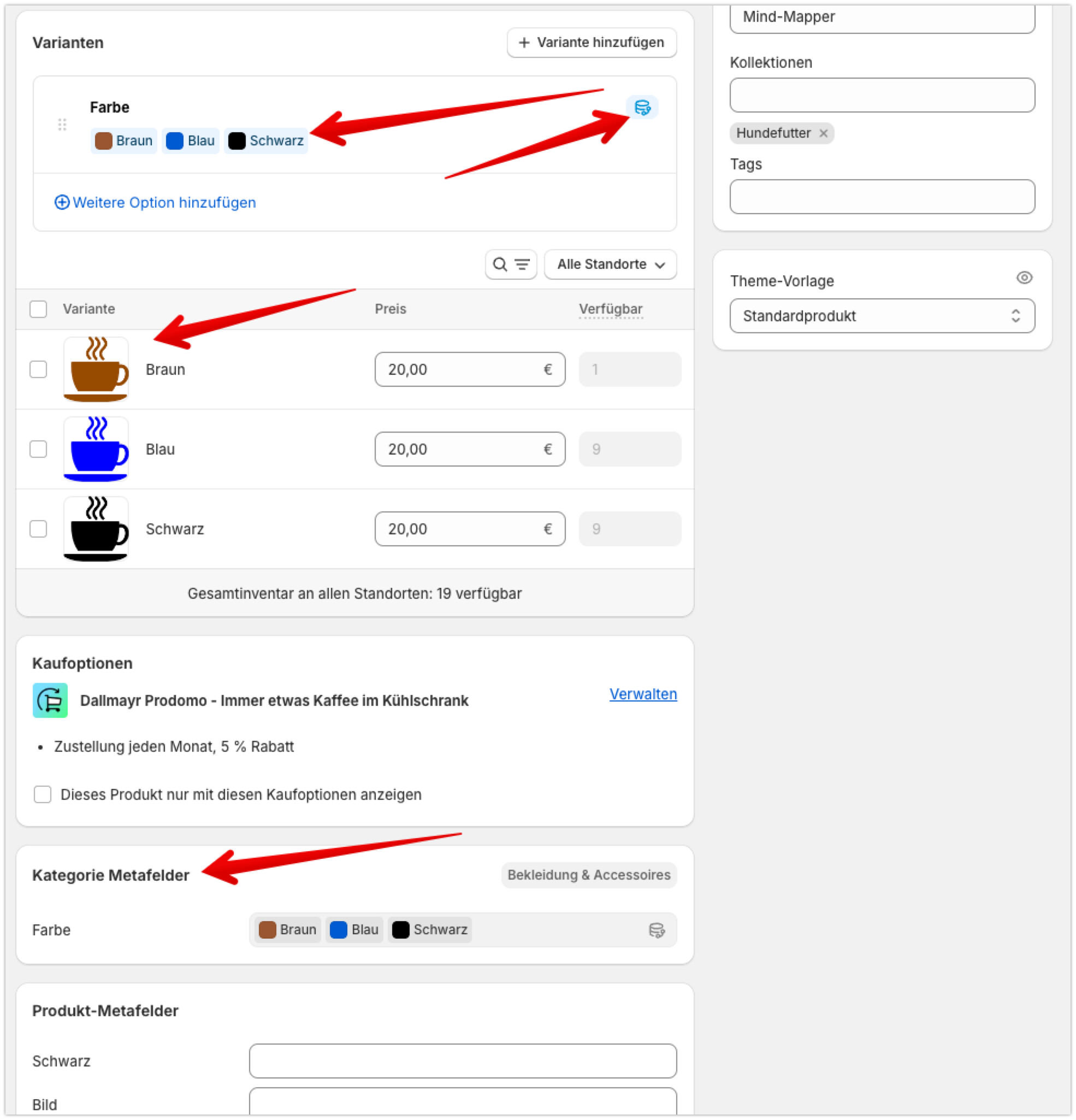Click the Dallmayr Prodomo subscription app icon

[50, 700]
